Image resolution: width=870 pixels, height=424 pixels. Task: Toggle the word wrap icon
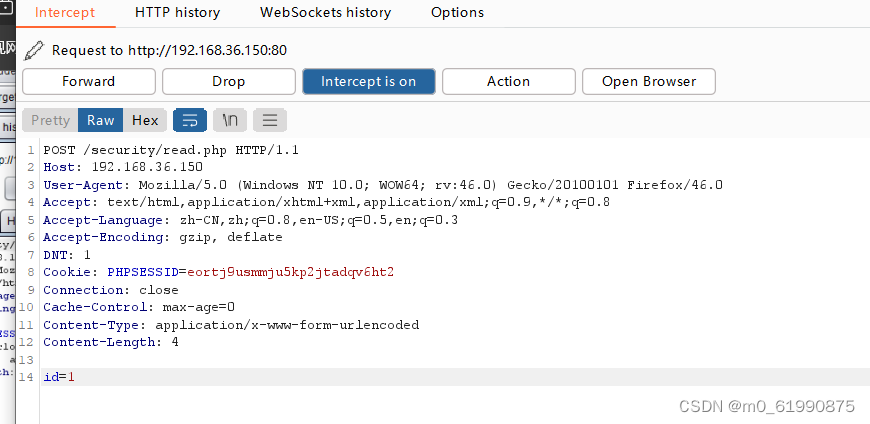click(190, 120)
